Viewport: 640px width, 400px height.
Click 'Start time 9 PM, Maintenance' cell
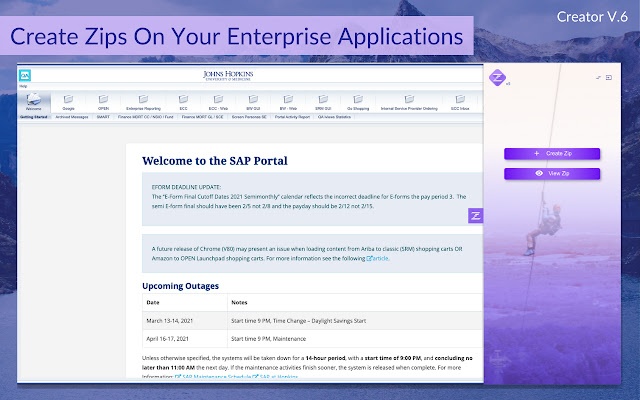click(x=355, y=339)
